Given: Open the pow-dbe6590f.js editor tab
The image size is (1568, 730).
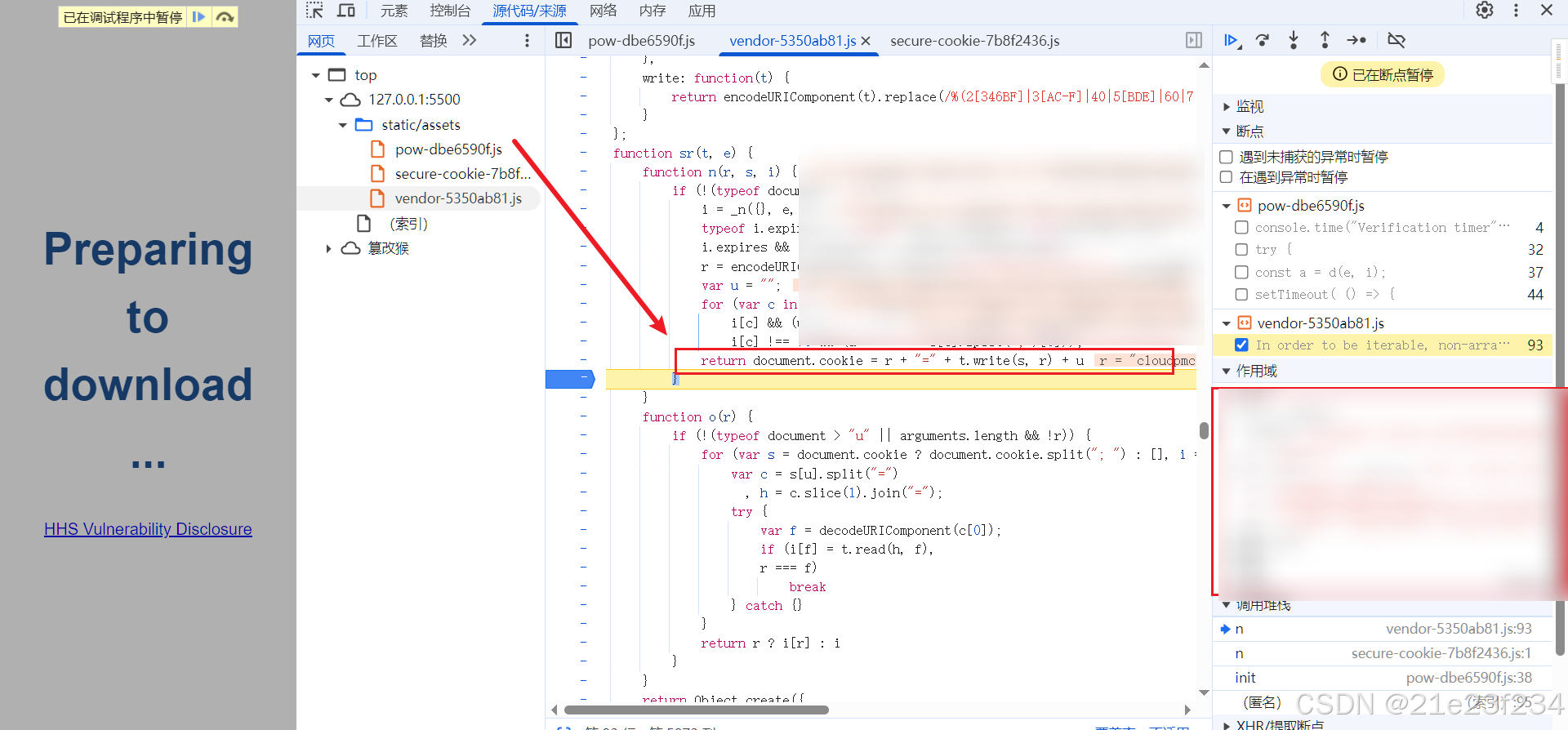Looking at the screenshot, I should point(641,41).
